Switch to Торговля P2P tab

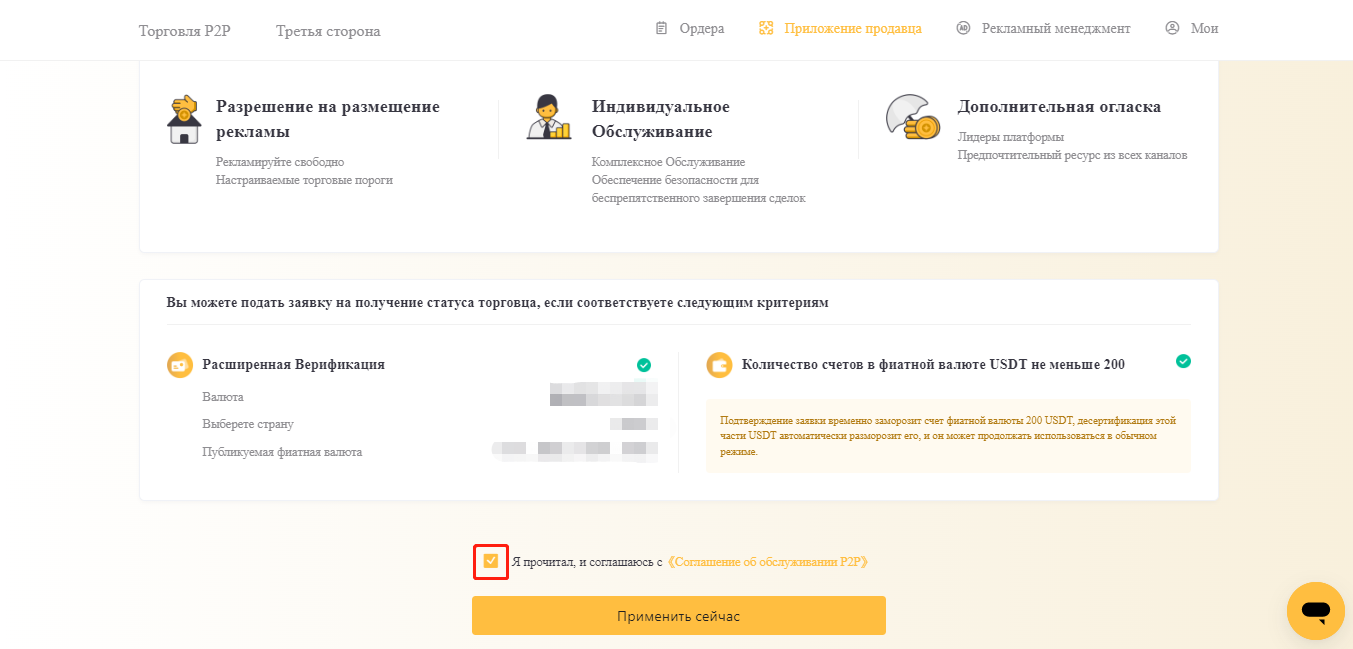(185, 31)
